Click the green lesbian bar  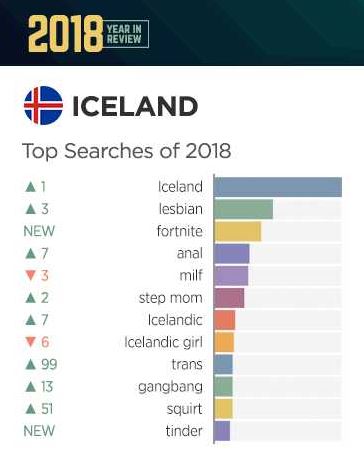tap(244, 209)
